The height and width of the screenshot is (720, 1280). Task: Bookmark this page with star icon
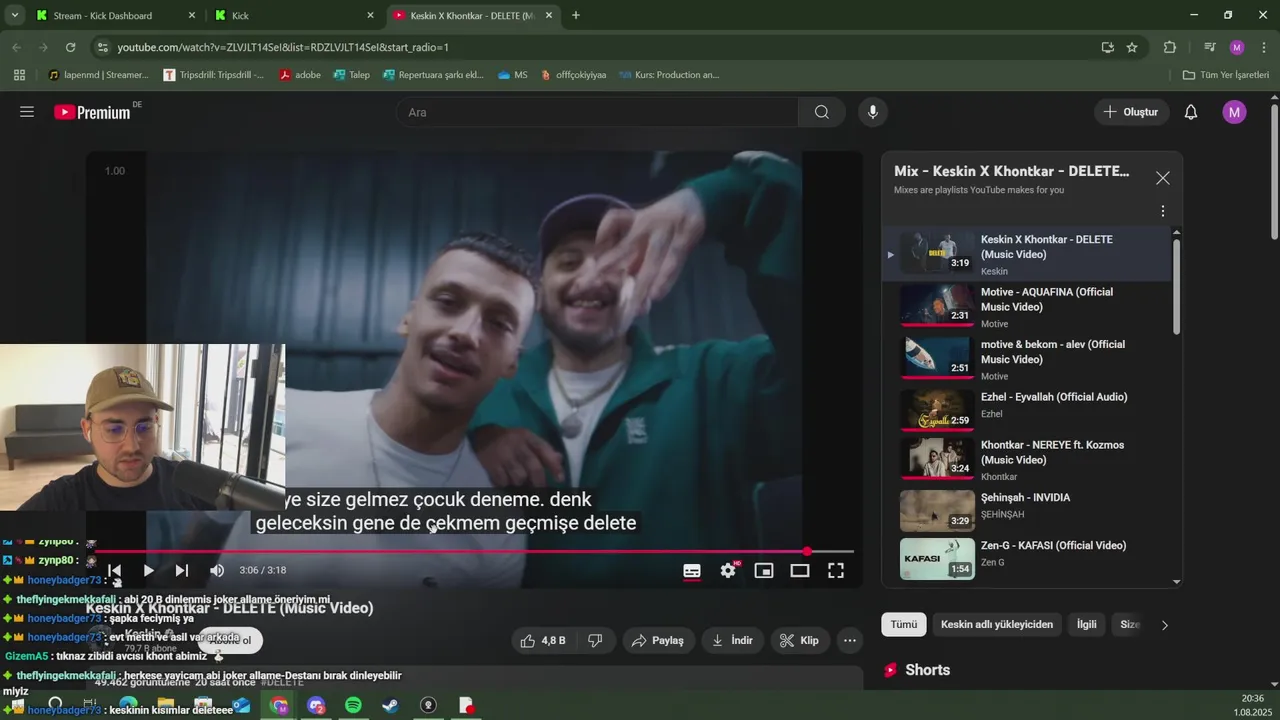[1132, 47]
